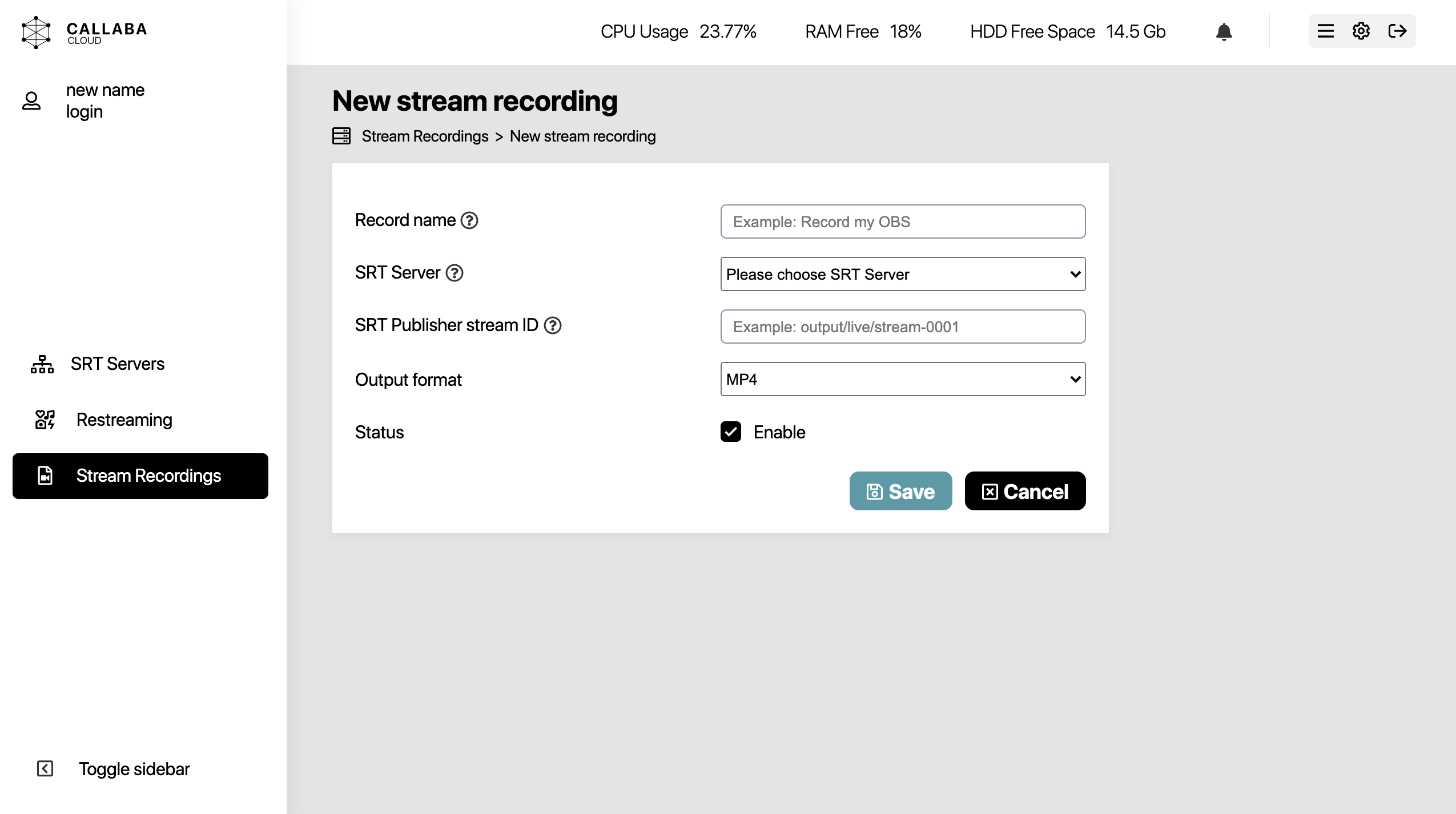Open the SRT Server dropdown
Screen dimensions: 1456x814
pos(902,275)
